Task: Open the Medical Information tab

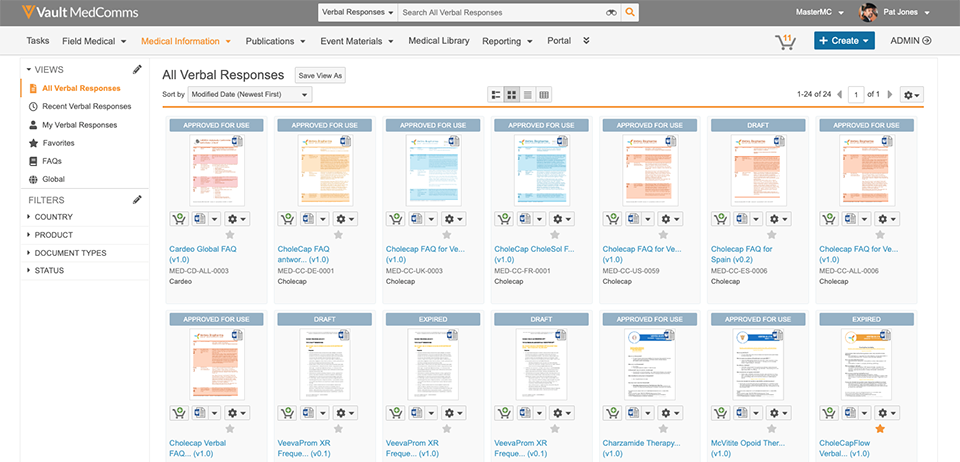Action: coord(186,41)
